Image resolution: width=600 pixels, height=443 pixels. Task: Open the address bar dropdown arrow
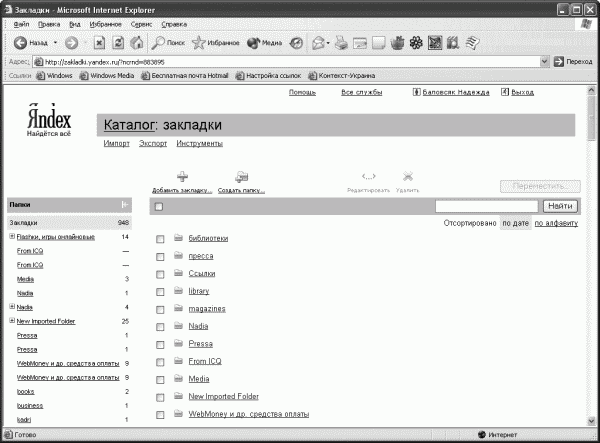[545, 62]
